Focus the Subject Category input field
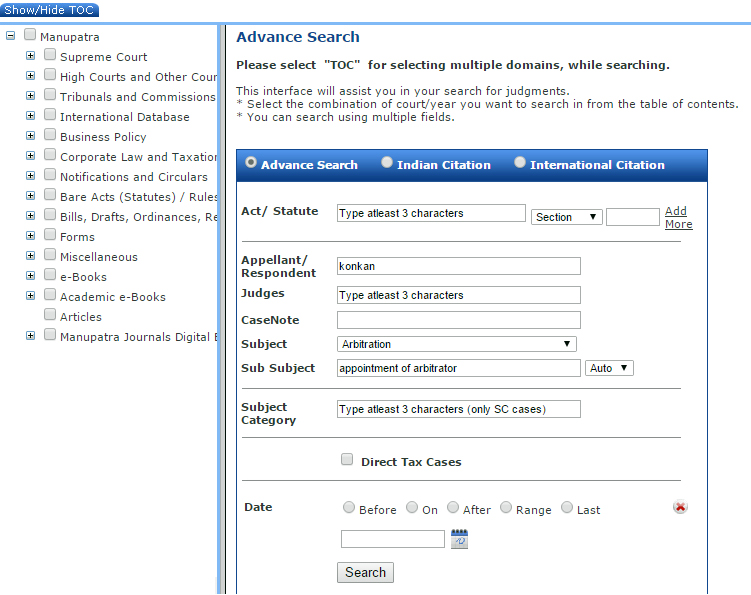The width and height of the screenshot is (751, 595). (x=459, y=409)
